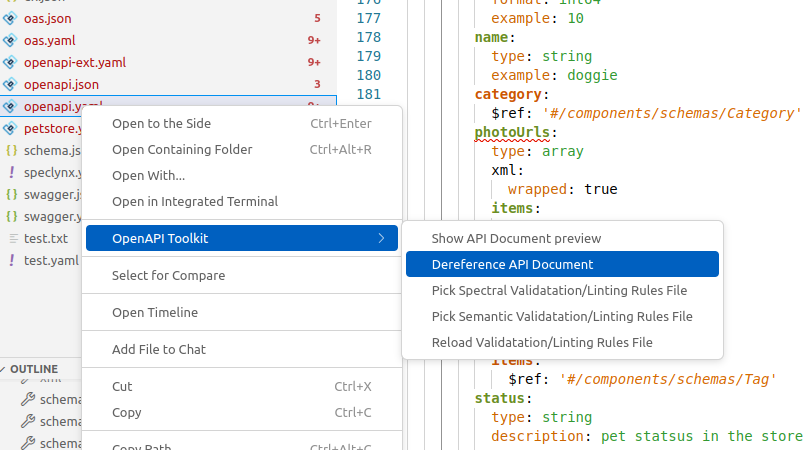
Task: Click Select for Compare
Action: point(168,275)
